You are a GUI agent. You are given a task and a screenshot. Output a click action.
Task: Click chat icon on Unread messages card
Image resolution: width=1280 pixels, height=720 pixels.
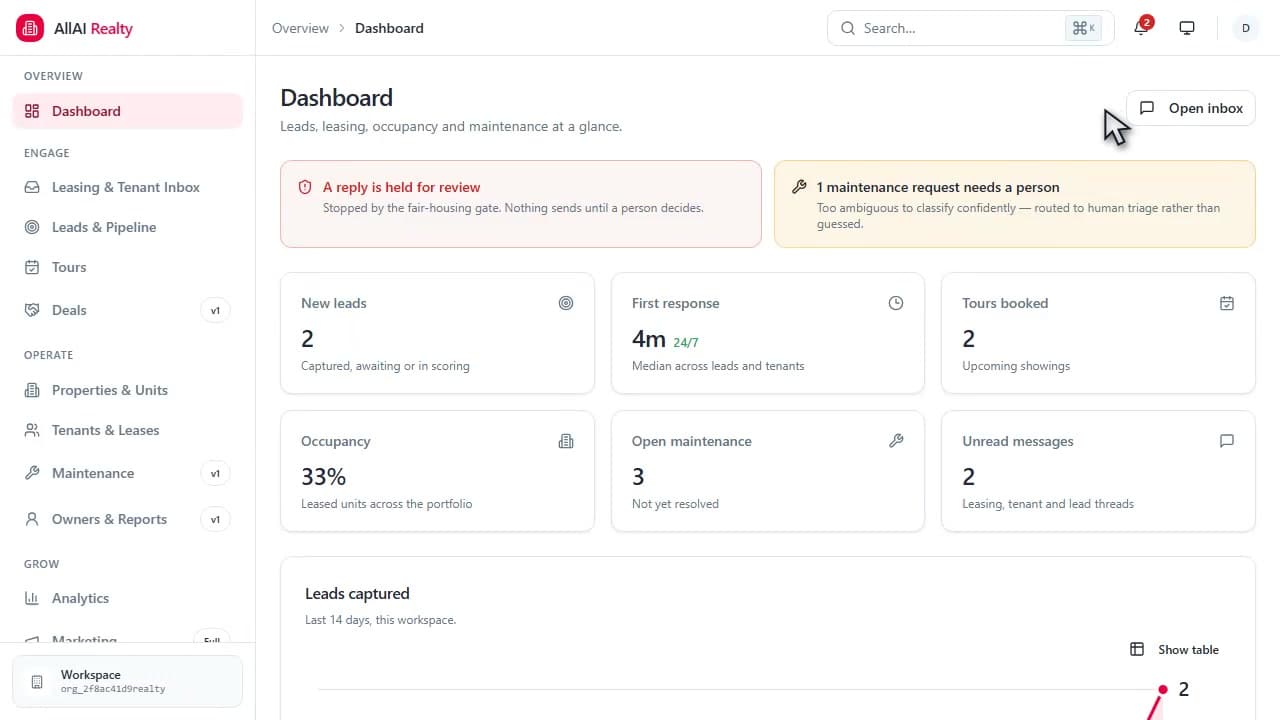click(x=1227, y=441)
